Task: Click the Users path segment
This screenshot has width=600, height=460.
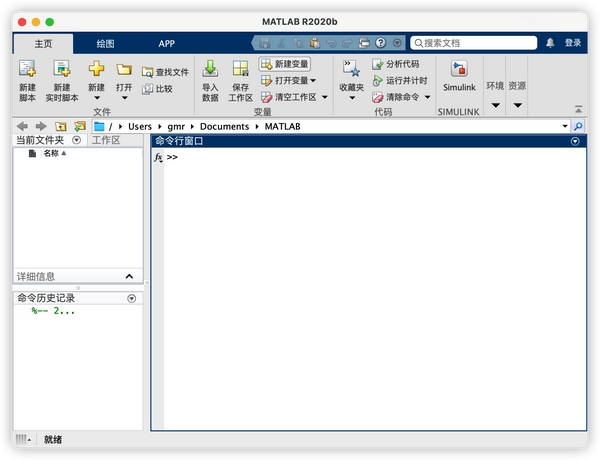Action: point(140,126)
